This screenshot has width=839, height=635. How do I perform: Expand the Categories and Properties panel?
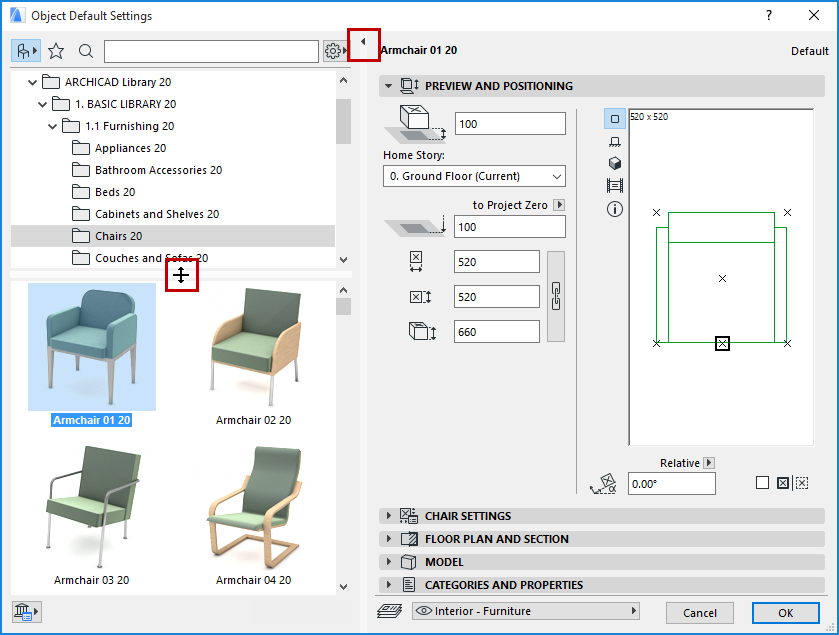click(x=388, y=585)
